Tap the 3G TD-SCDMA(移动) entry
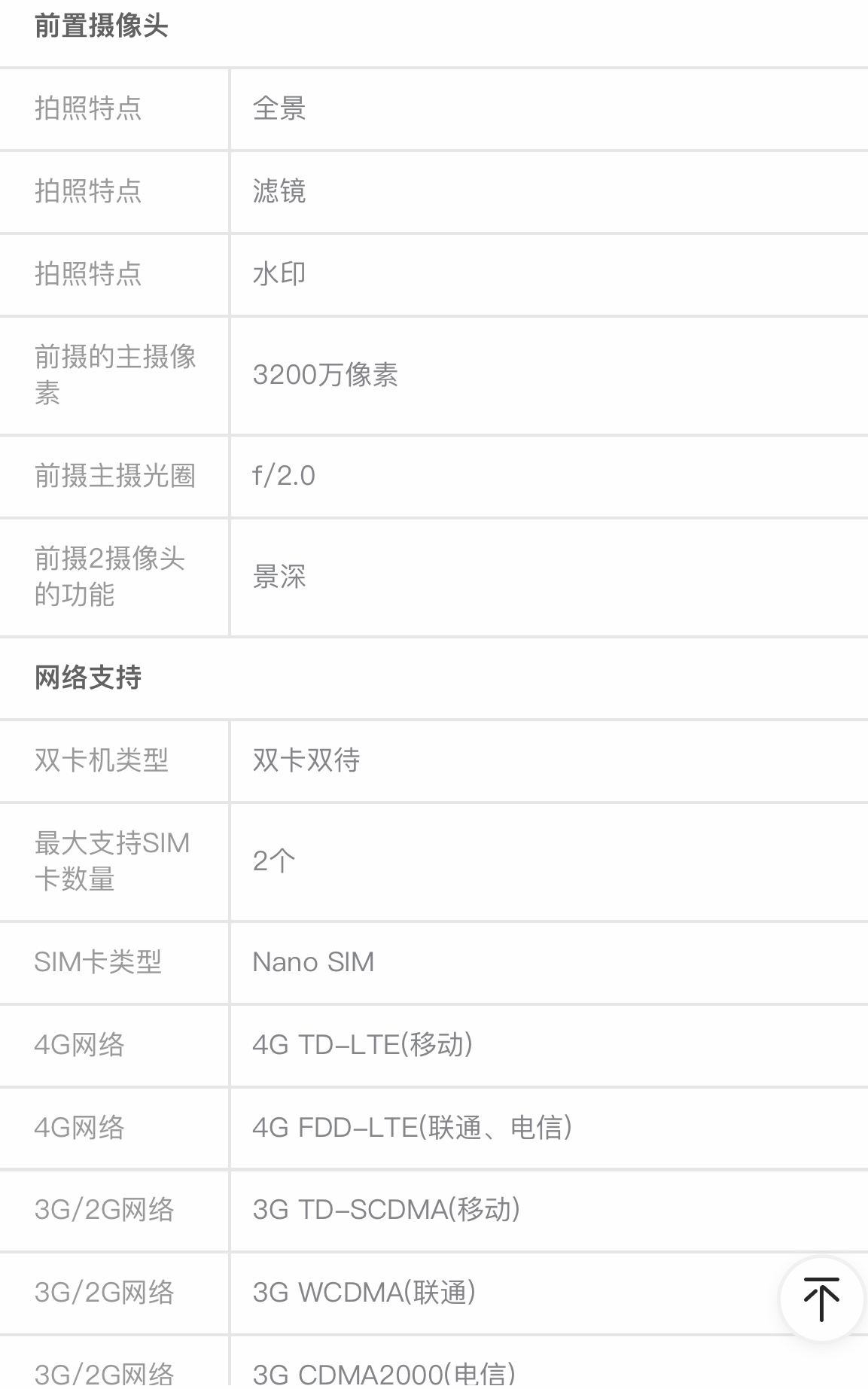This screenshot has height=1389, width=868. click(x=386, y=1210)
